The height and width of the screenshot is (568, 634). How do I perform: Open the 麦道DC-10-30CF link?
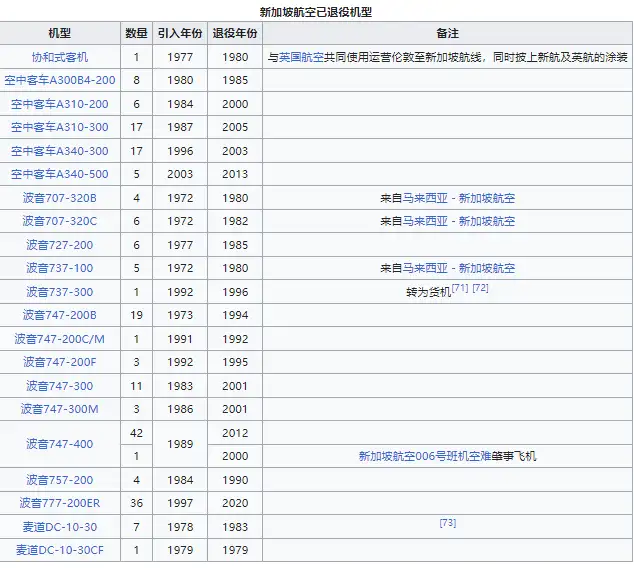59,550
